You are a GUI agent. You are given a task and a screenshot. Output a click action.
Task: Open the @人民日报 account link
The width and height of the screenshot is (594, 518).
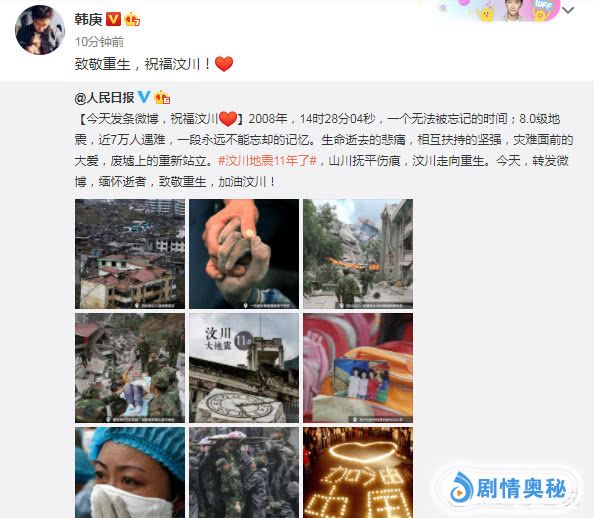[x=105, y=98]
